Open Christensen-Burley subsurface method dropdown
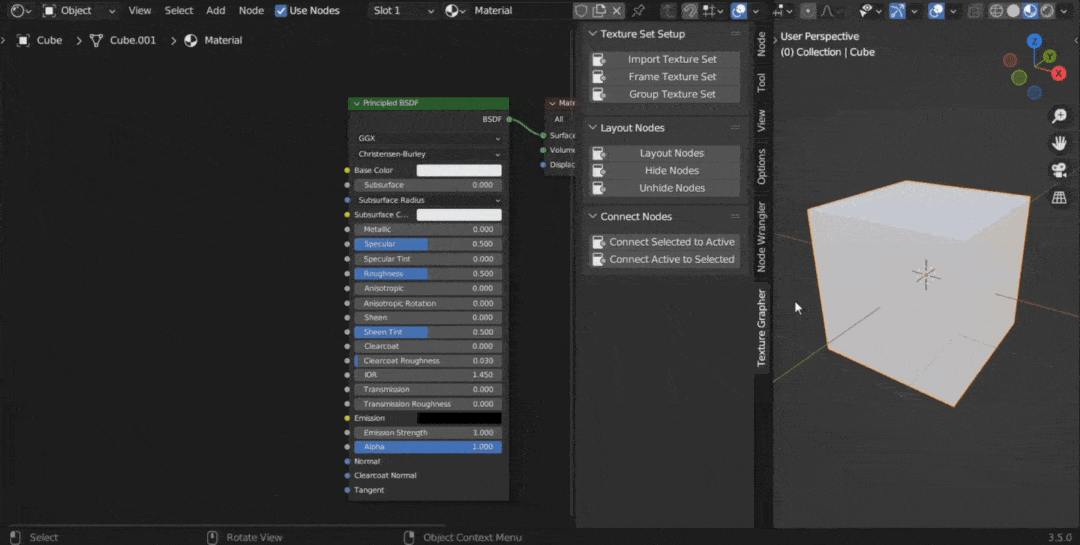 click(428, 154)
